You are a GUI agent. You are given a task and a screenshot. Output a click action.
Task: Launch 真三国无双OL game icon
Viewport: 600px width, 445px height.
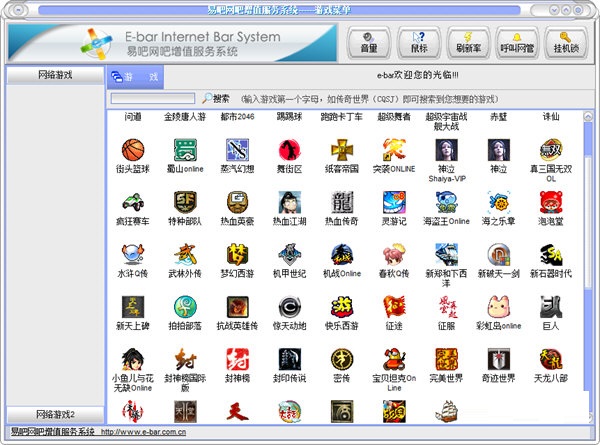[551, 150]
